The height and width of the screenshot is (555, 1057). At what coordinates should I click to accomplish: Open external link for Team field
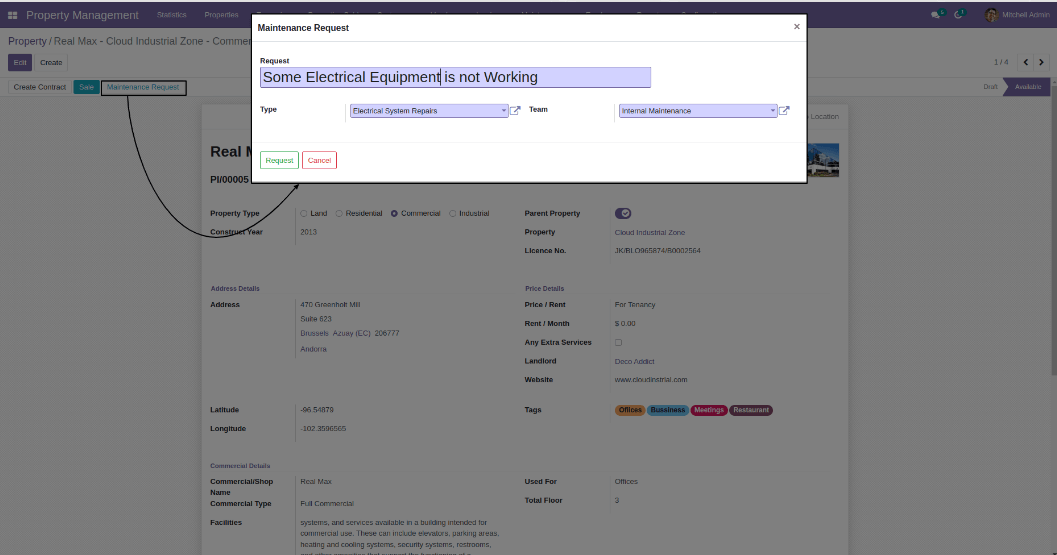pos(785,111)
